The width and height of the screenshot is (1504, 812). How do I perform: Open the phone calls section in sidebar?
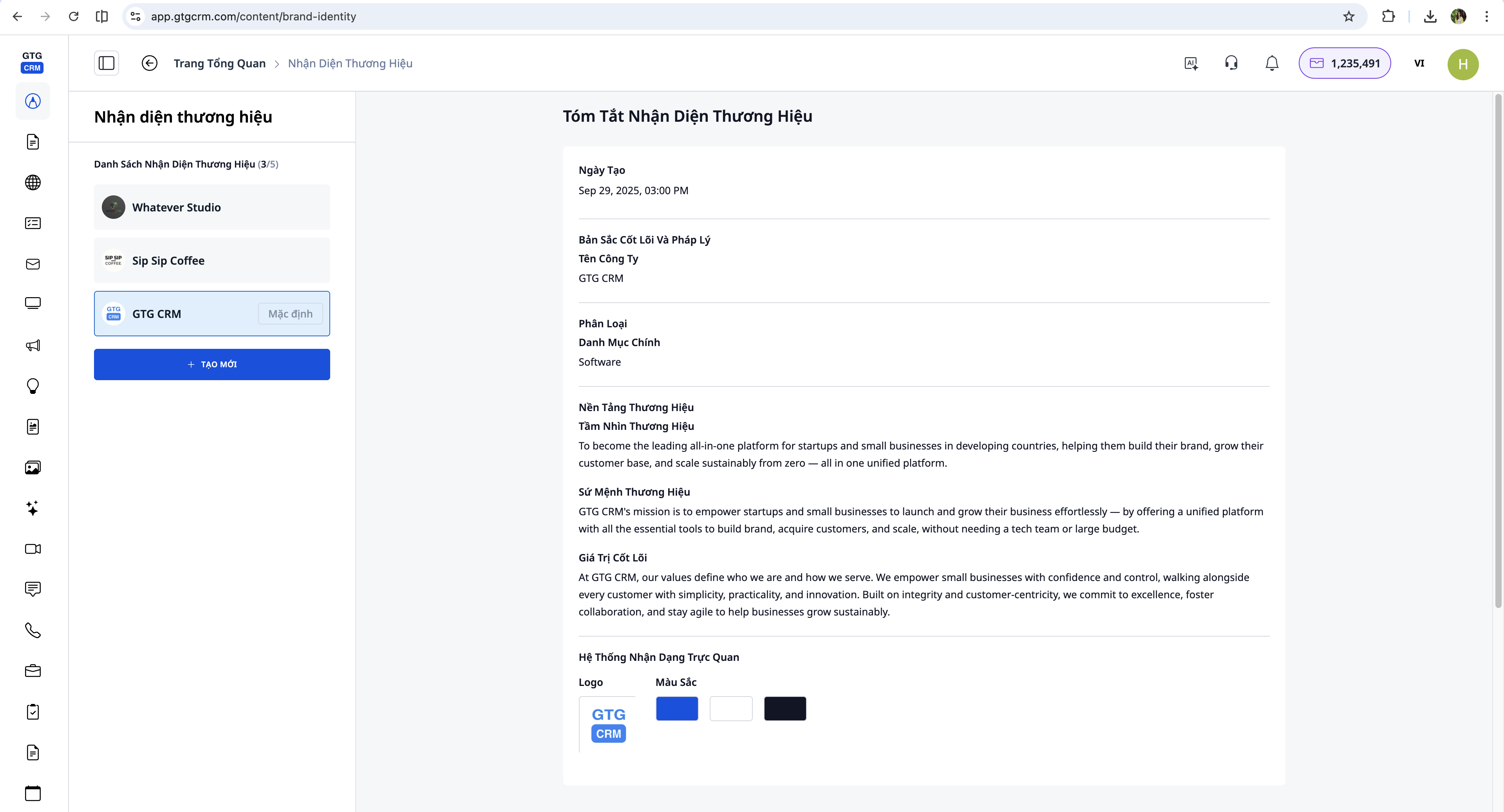33,630
